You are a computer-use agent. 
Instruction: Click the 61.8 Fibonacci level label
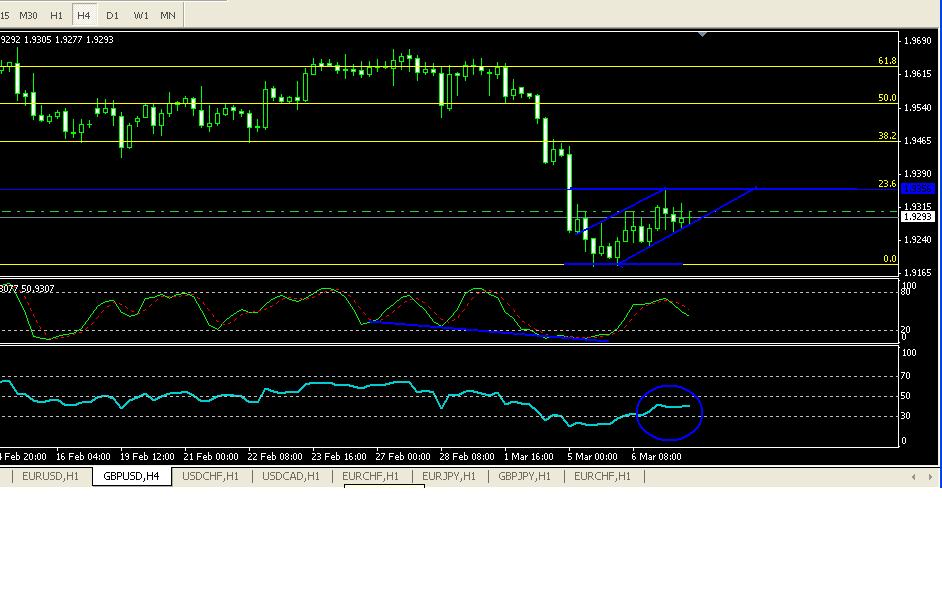(886, 61)
